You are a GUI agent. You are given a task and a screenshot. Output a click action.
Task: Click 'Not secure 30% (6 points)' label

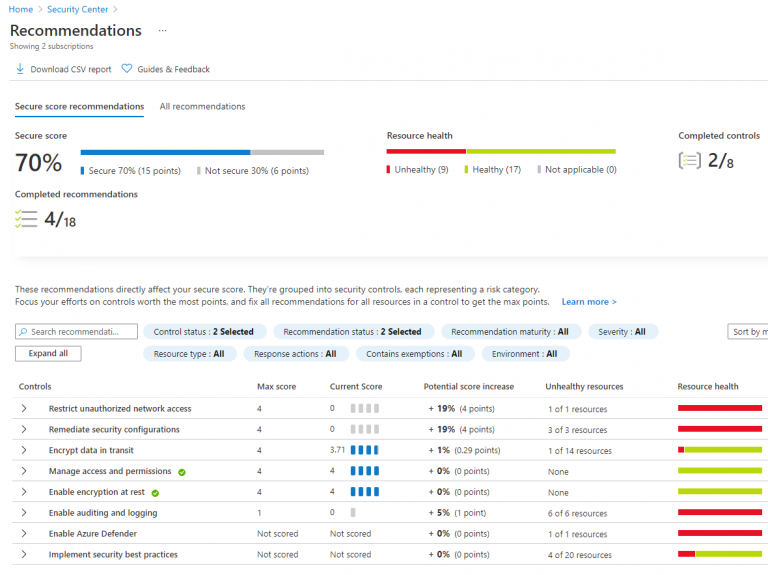257,171
